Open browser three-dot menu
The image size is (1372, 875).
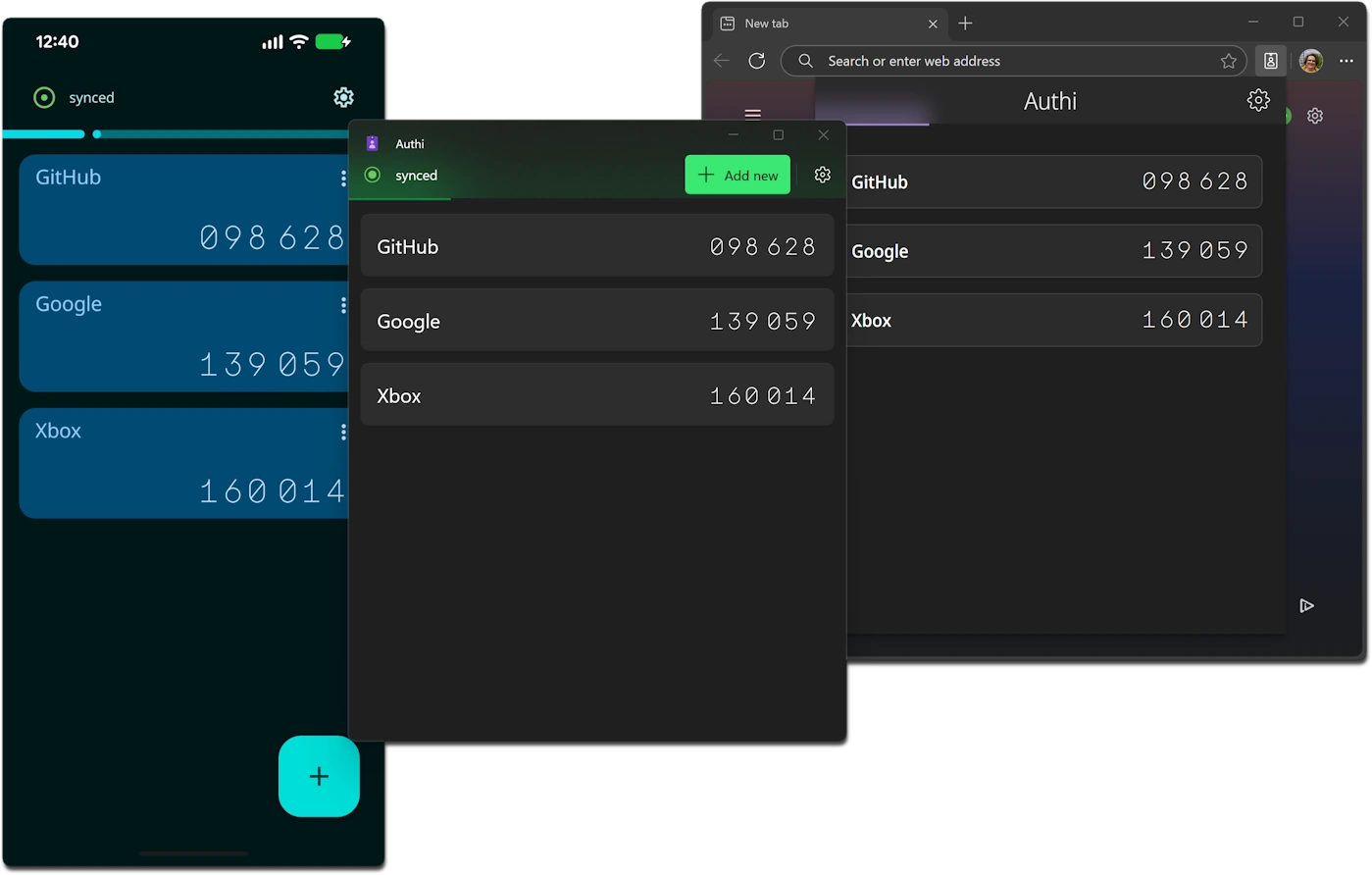pos(1347,61)
